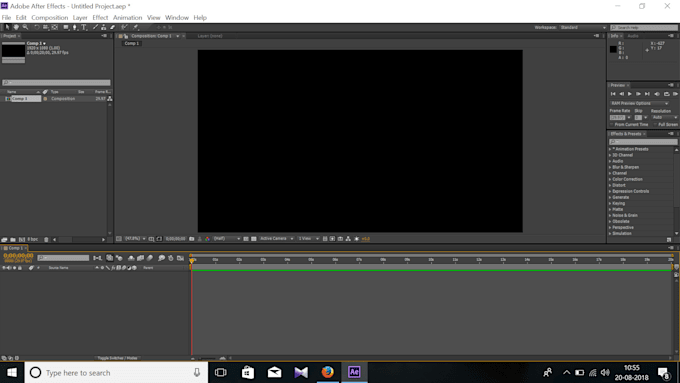Select the Puppet Pin tool
The height and width of the screenshot is (383, 680).
pyautogui.click(x=135, y=27)
